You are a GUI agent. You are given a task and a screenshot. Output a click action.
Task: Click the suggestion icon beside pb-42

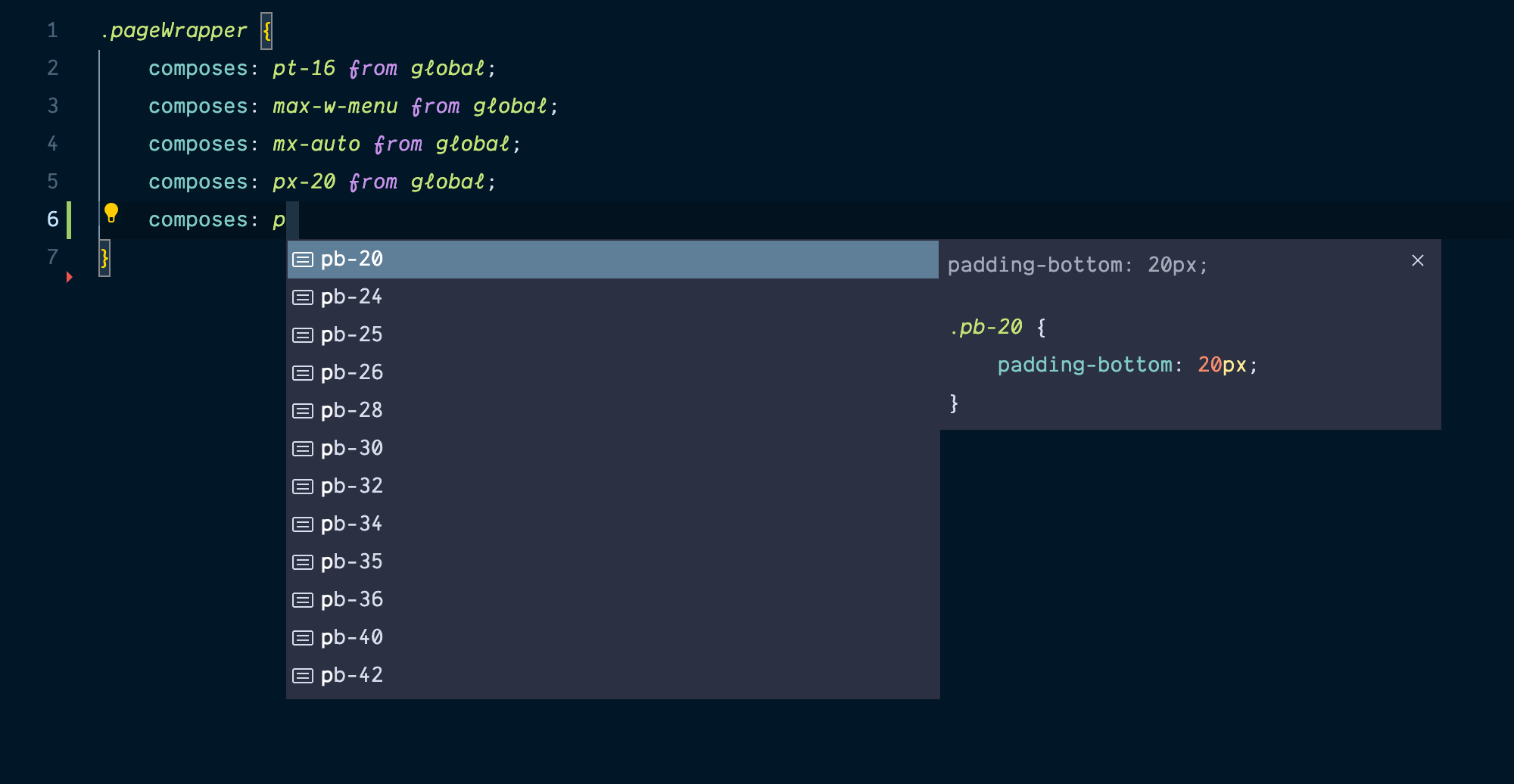[x=303, y=675]
